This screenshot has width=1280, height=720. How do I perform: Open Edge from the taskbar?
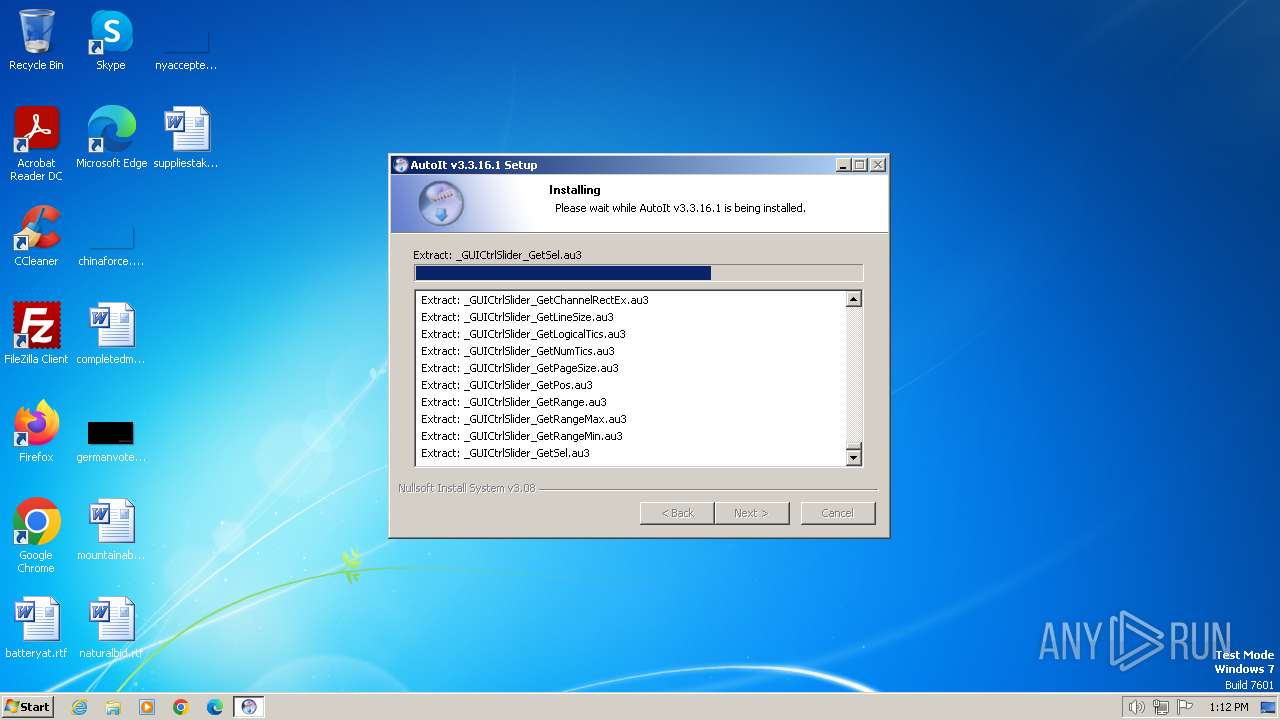coord(215,707)
